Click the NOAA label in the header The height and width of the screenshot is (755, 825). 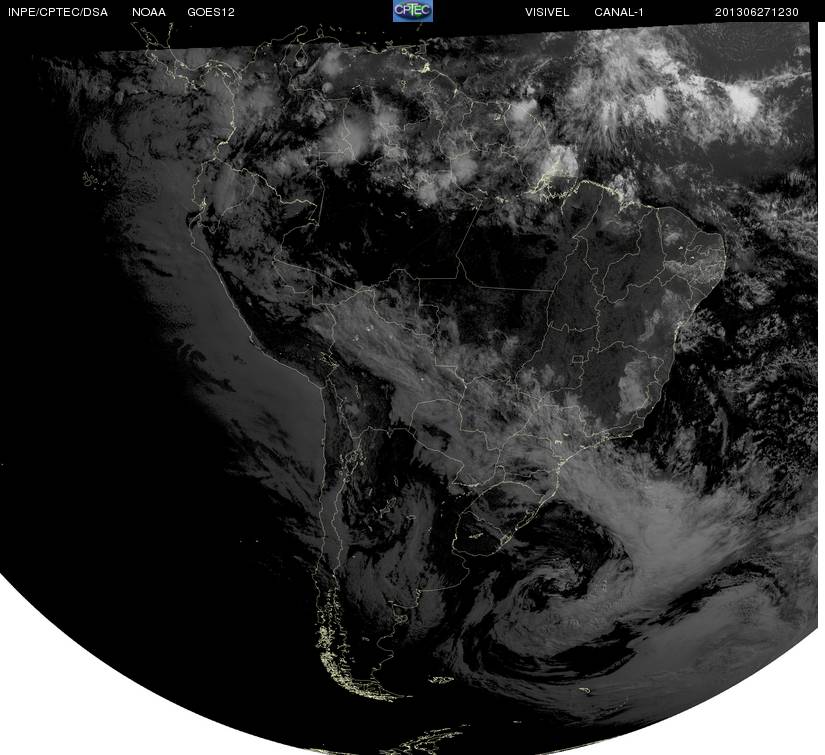(149, 12)
